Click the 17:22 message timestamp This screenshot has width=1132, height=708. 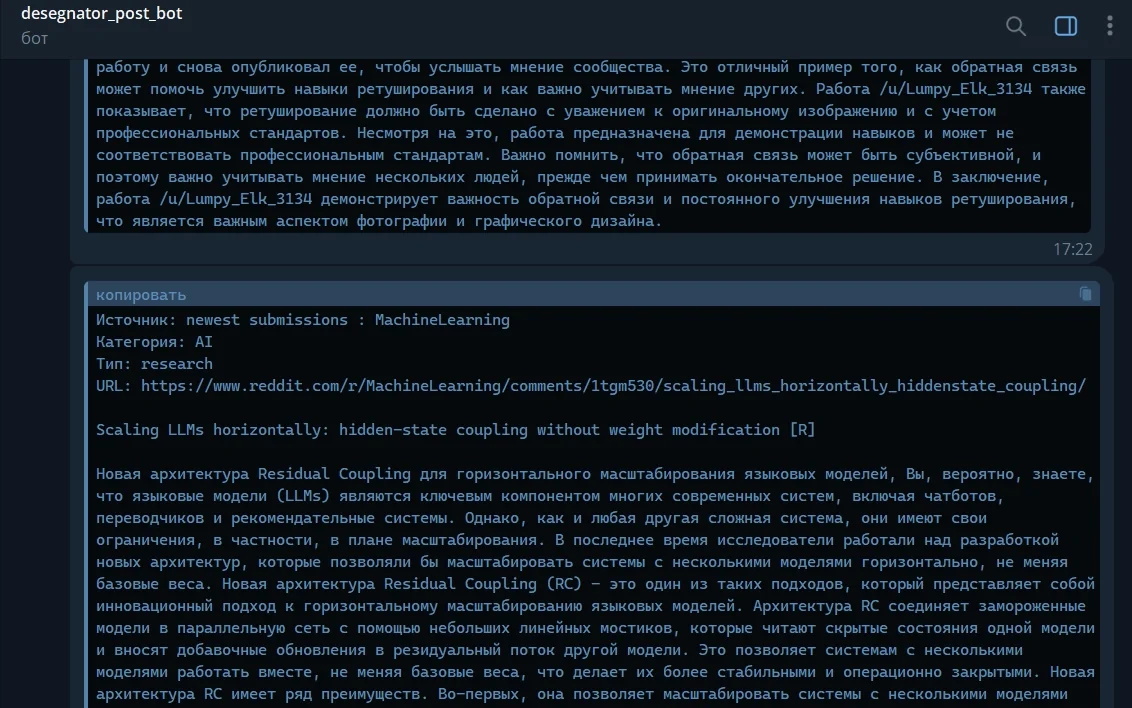(1072, 249)
